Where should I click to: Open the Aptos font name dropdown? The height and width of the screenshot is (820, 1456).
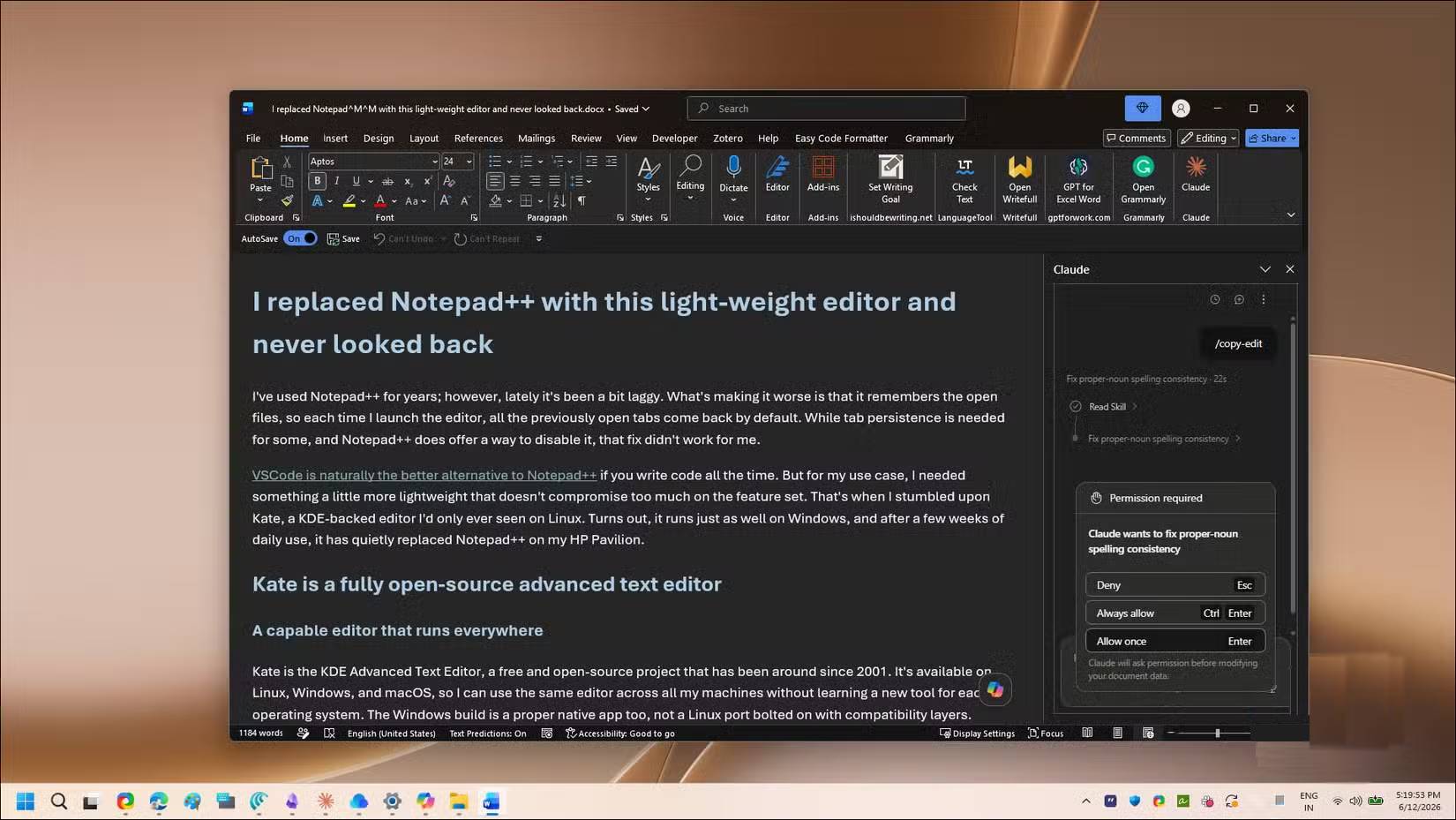click(x=434, y=162)
